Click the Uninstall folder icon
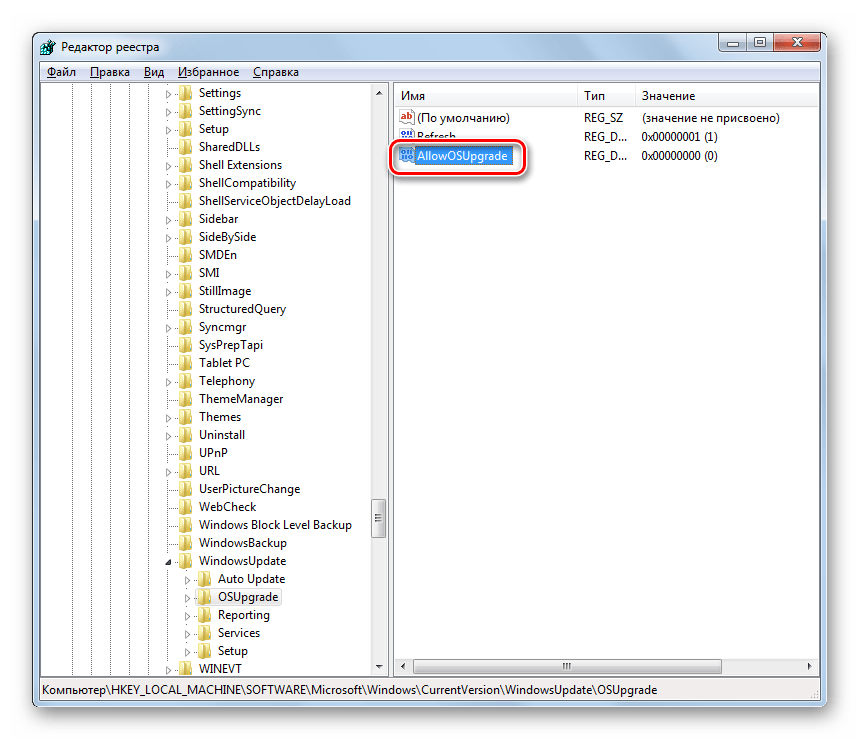The image size is (860, 740). (185, 435)
